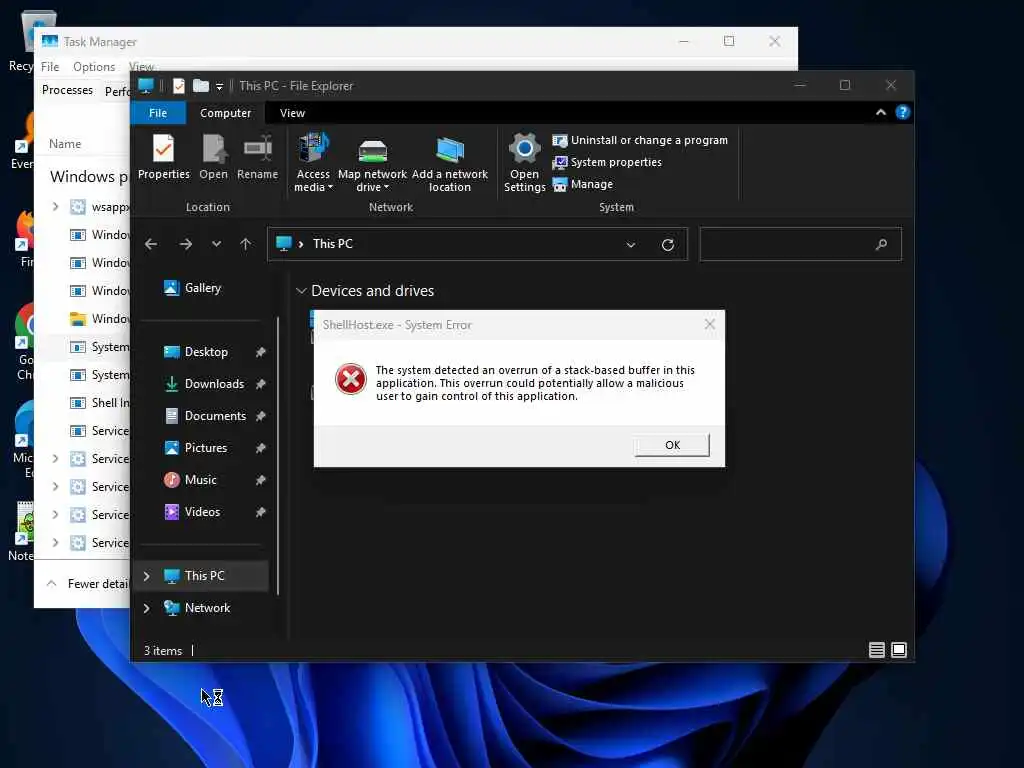The height and width of the screenshot is (768, 1024).
Task: Click the Rename icon in the ribbon
Action: 257,157
